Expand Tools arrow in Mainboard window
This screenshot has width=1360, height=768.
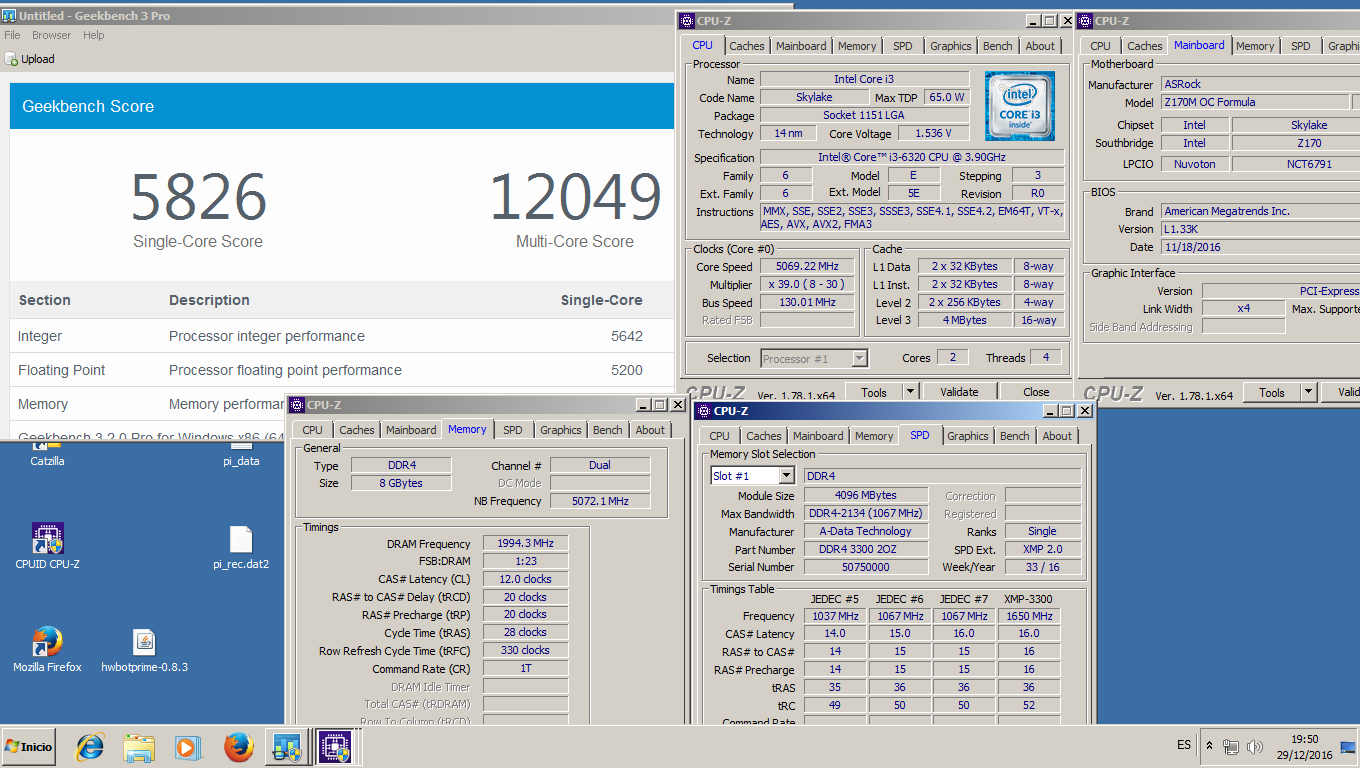1308,393
